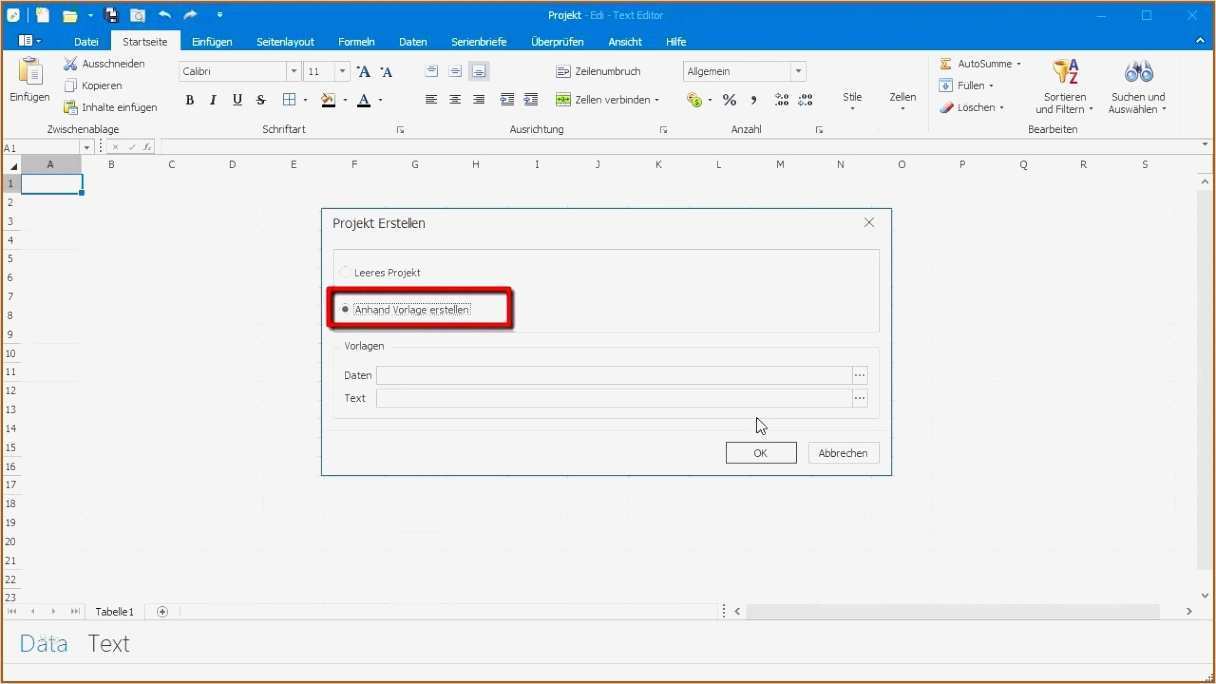
Task: Expand the Füllen dropdown
Action: tap(991, 86)
